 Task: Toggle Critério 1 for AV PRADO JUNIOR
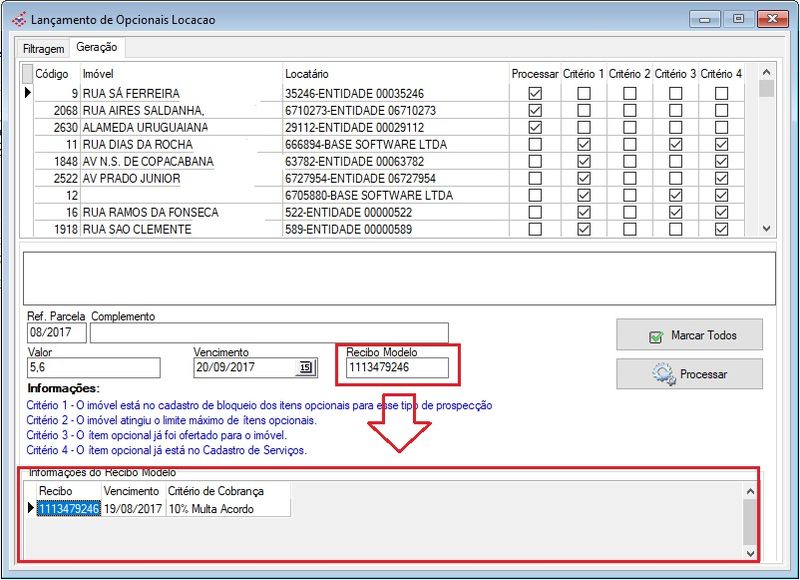584,178
